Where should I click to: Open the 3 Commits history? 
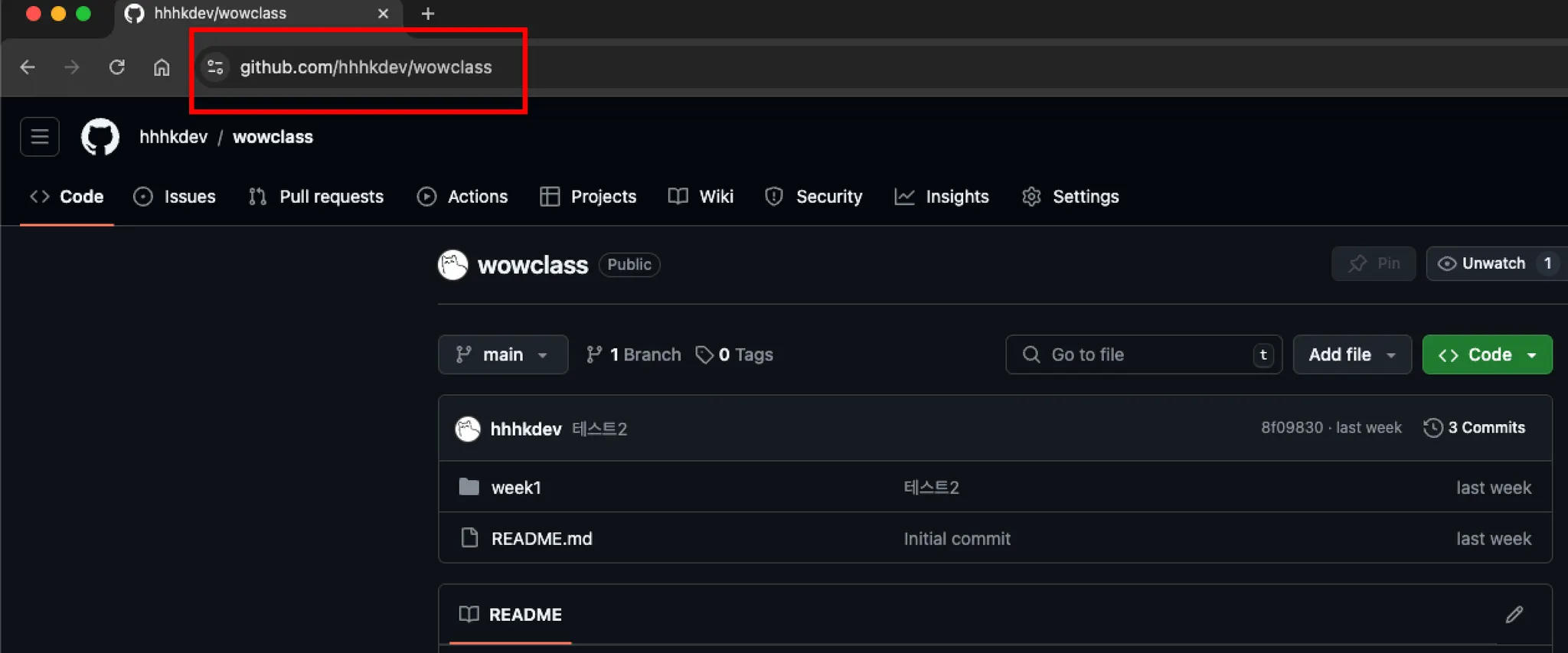coord(1474,428)
